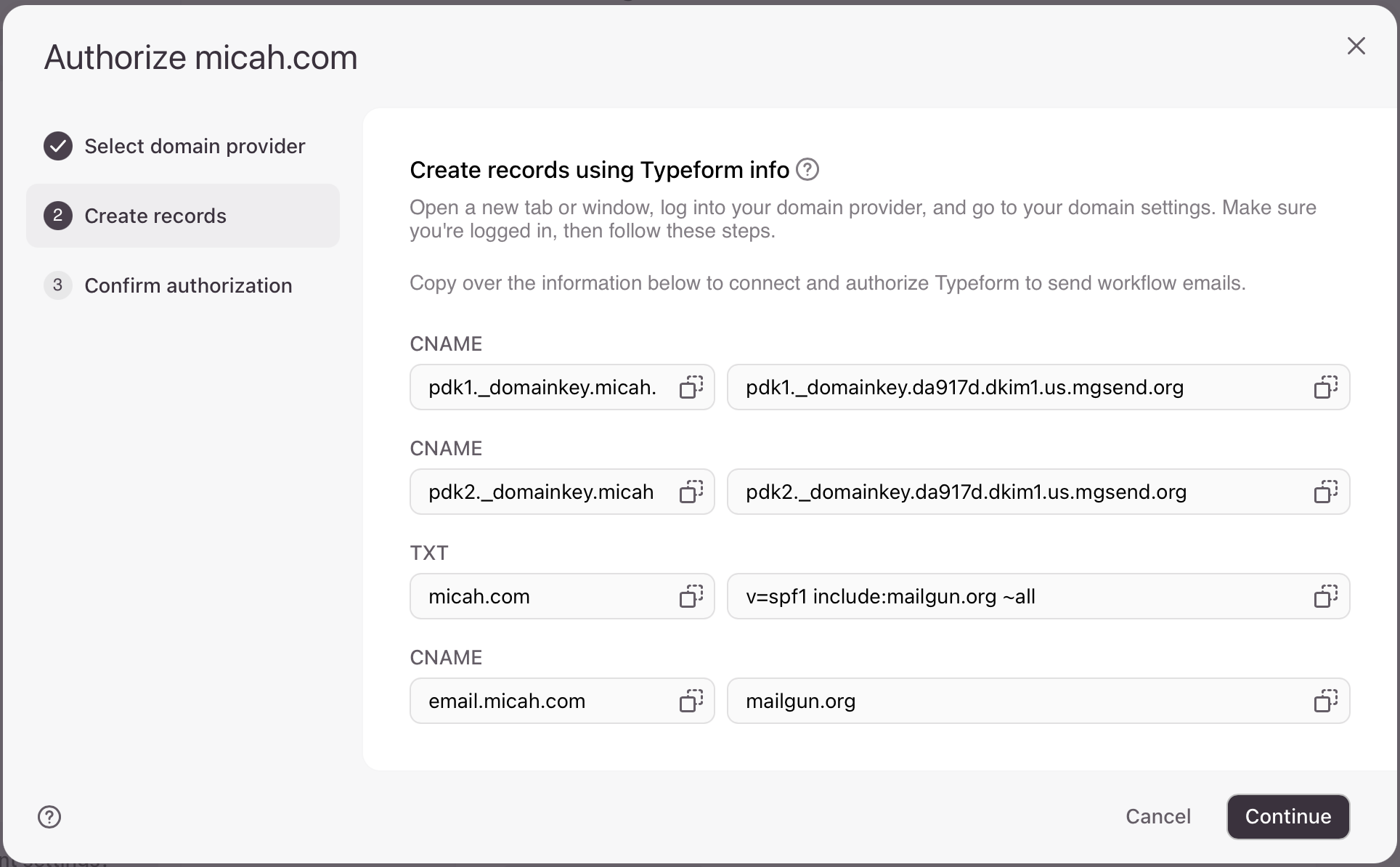Close the Authorize micah.com dialog
Screen dimensions: 1400x867
tap(1356, 46)
